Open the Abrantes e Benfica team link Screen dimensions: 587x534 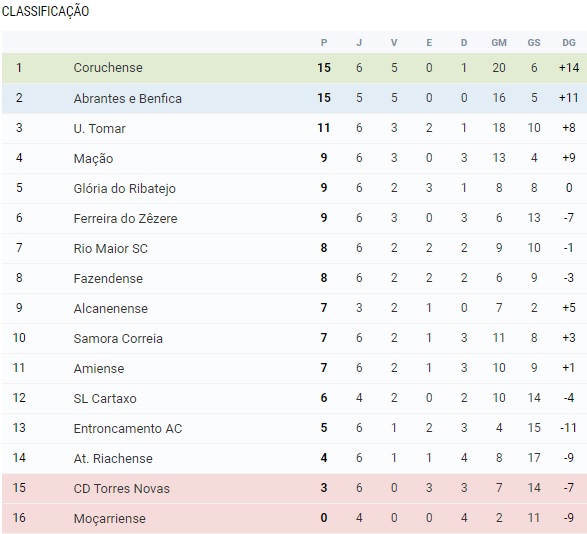coord(127,98)
